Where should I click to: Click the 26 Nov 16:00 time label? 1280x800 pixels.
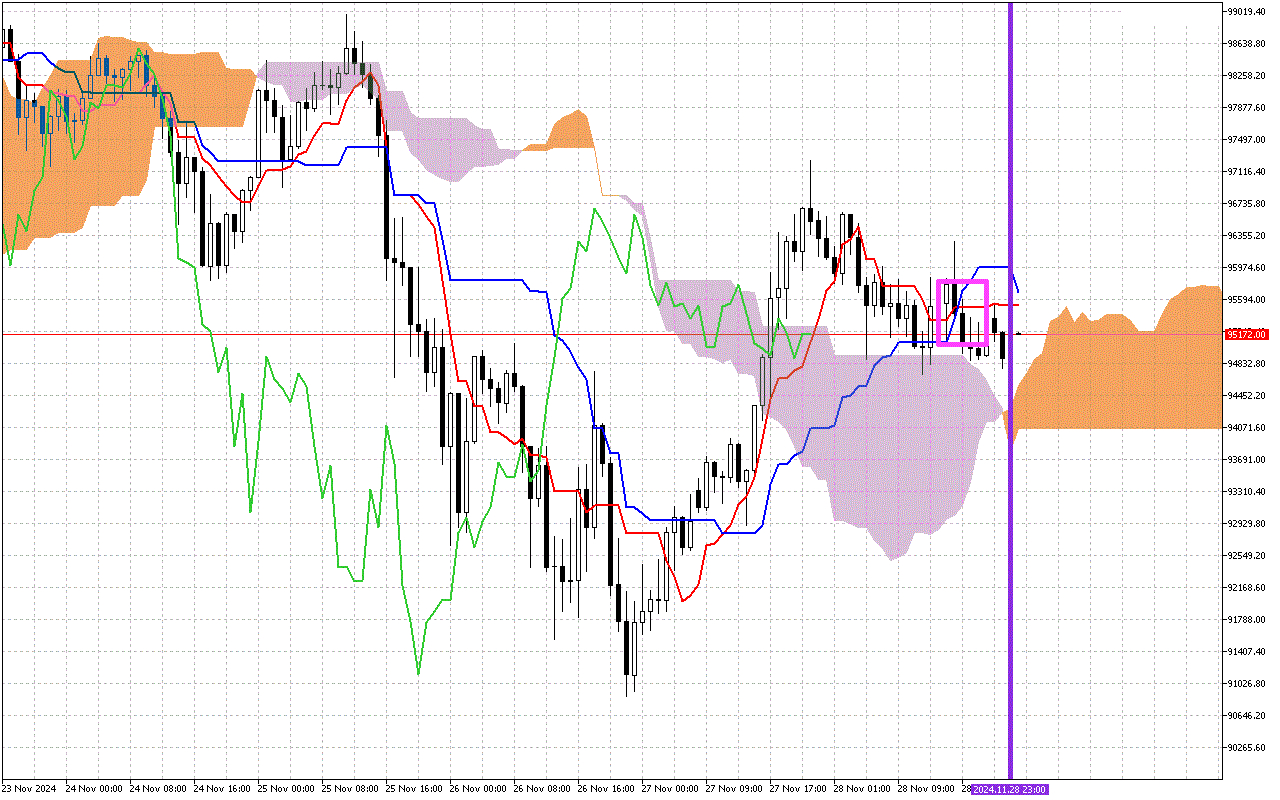(x=606, y=789)
